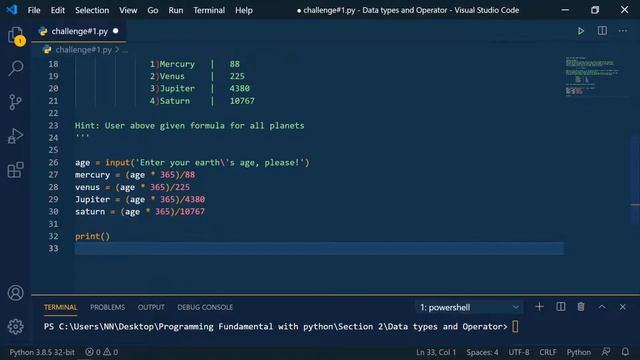
Task: Open the File menu
Action: pyautogui.click(x=34, y=10)
